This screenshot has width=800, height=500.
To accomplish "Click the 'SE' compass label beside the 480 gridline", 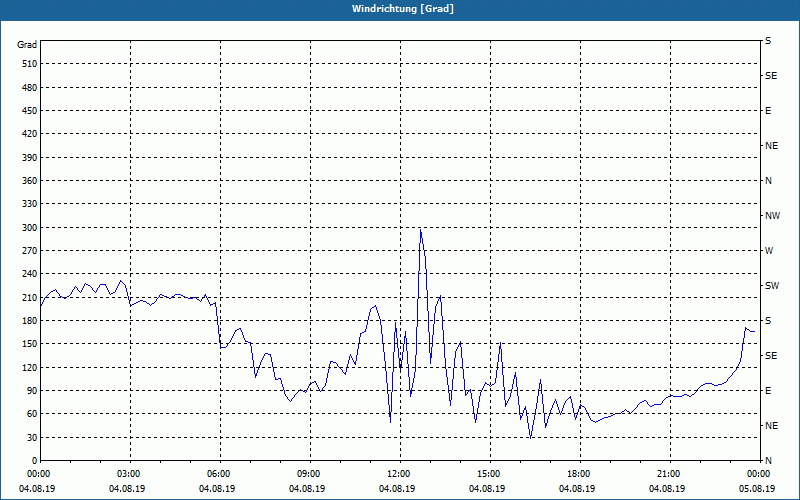I will (x=771, y=76).
